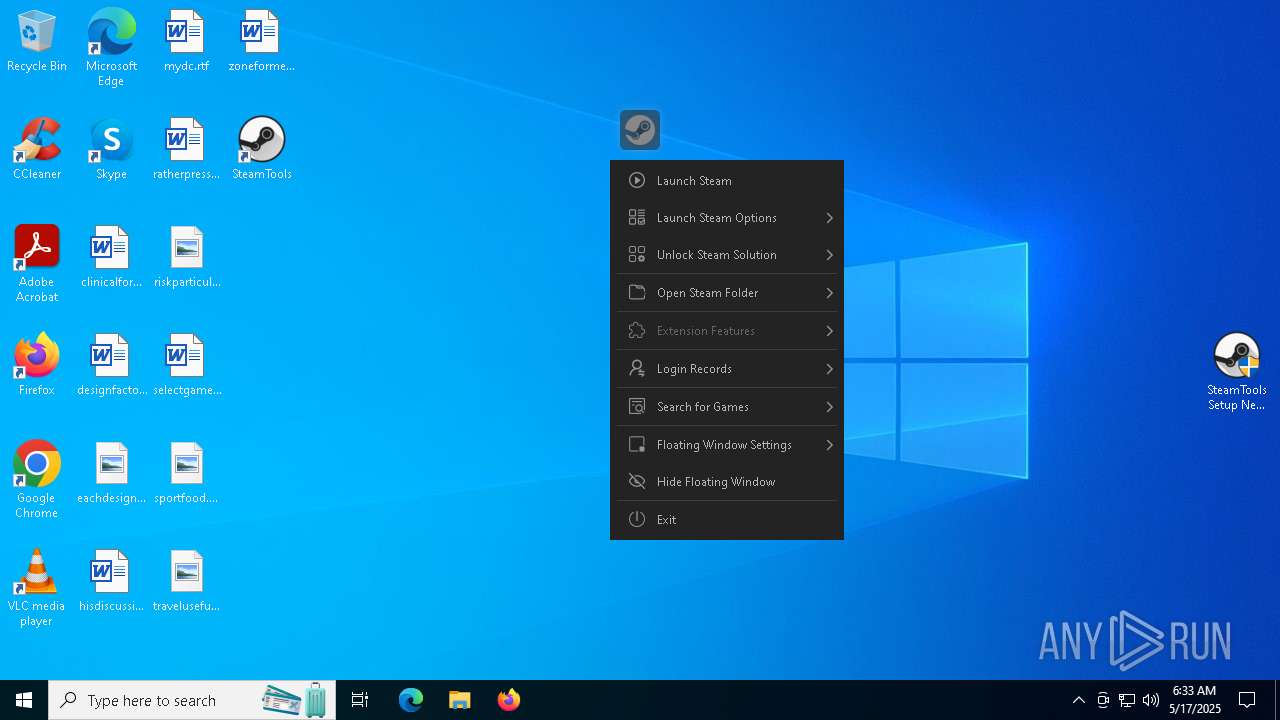Image resolution: width=1280 pixels, height=720 pixels.
Task: Select Microsoft Edge desktop shortcut
Action: point(111,47)
